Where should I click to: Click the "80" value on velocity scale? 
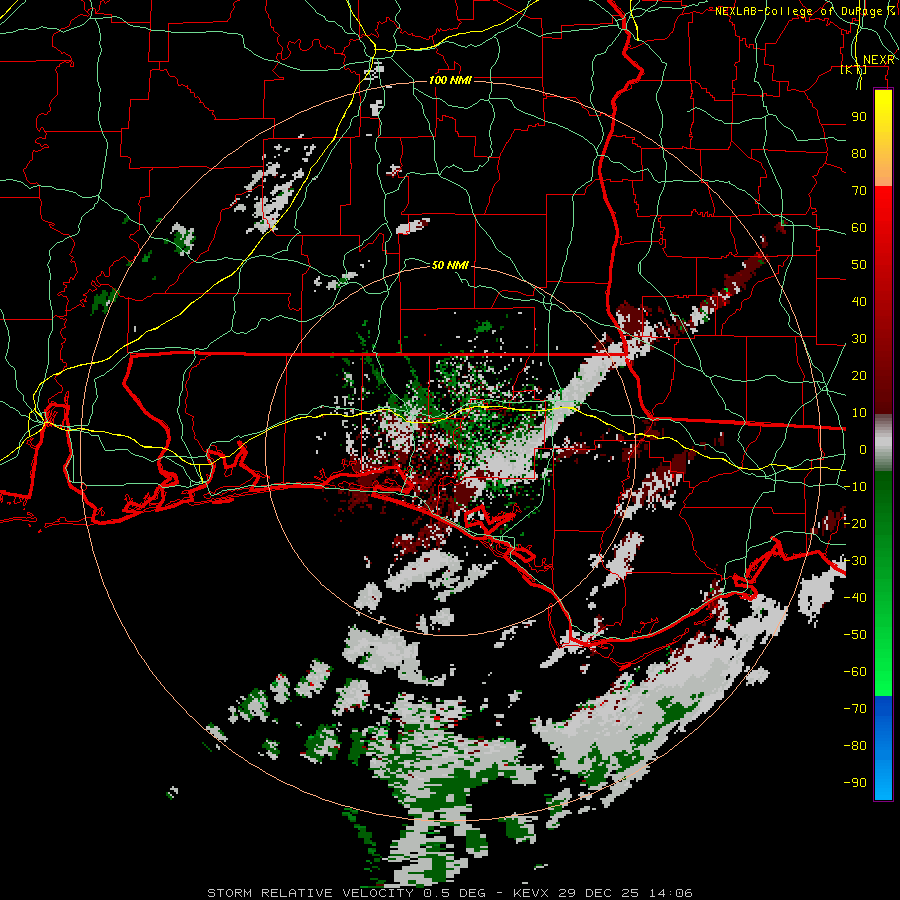pyautogui.click(x=859, y=154)
